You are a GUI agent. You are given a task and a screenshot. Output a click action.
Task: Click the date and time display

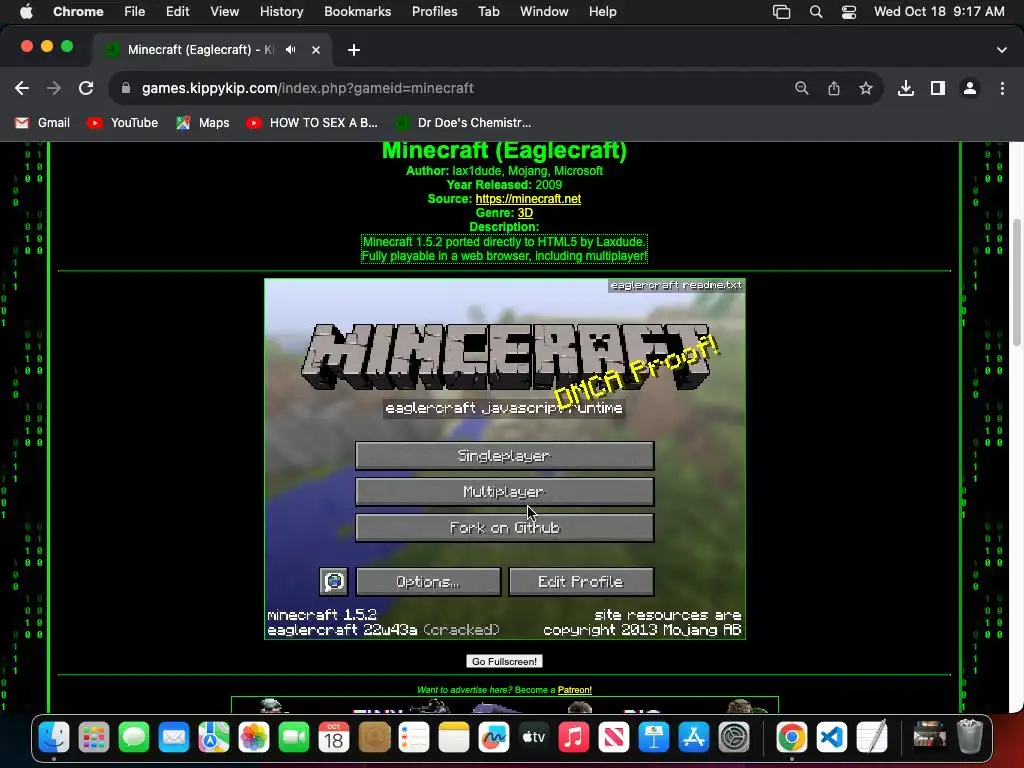(939, 12)
